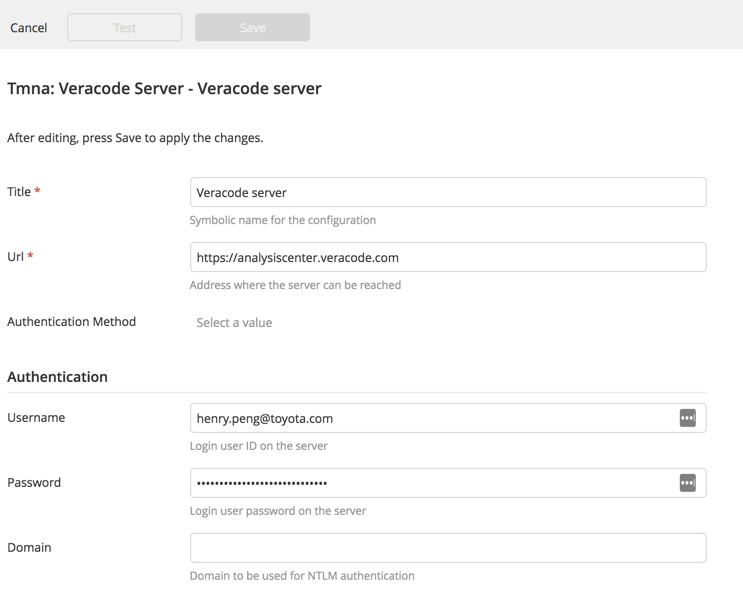Click the 'Login user ID on the server' hint
Image resolution: width=743 pixels, height=604 pixels.
(259, 446)
